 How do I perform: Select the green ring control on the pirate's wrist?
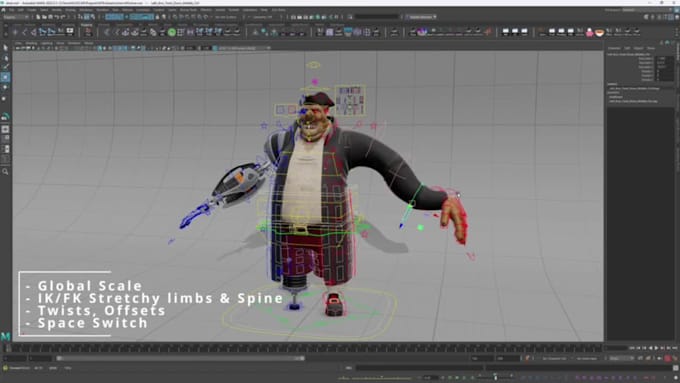click(416, 194)
